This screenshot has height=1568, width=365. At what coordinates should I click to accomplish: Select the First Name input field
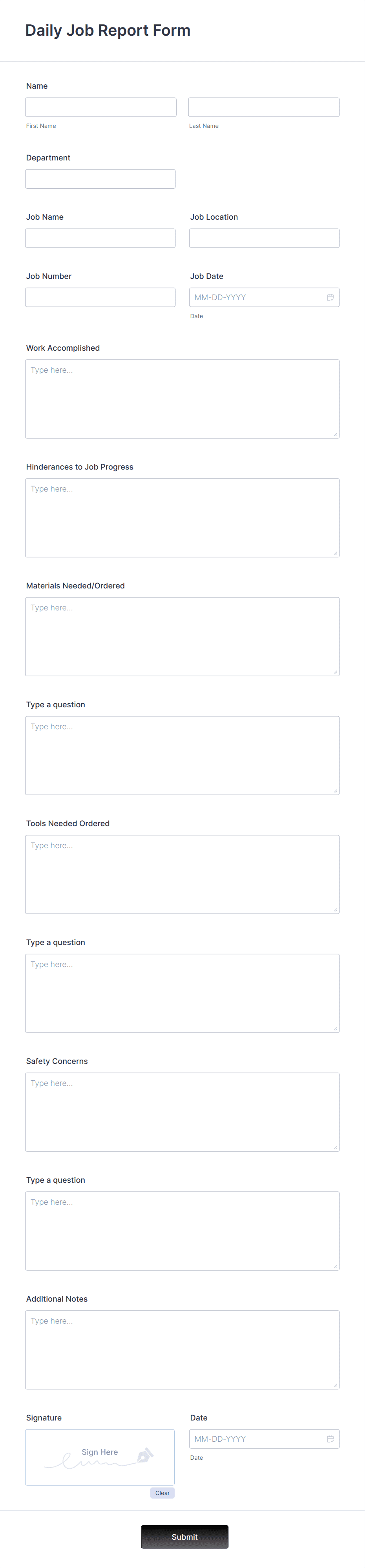(x=100, y=107)
